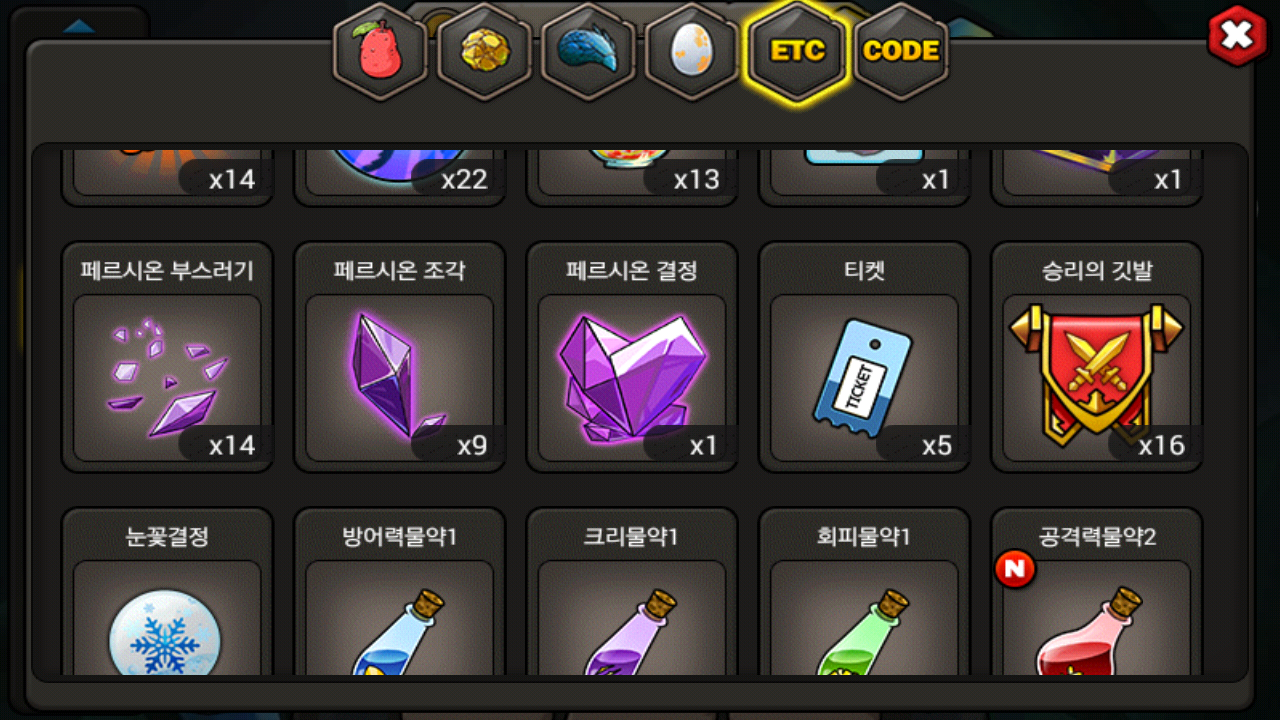Choose the purple 크리물약1 potion

(632, 592)
